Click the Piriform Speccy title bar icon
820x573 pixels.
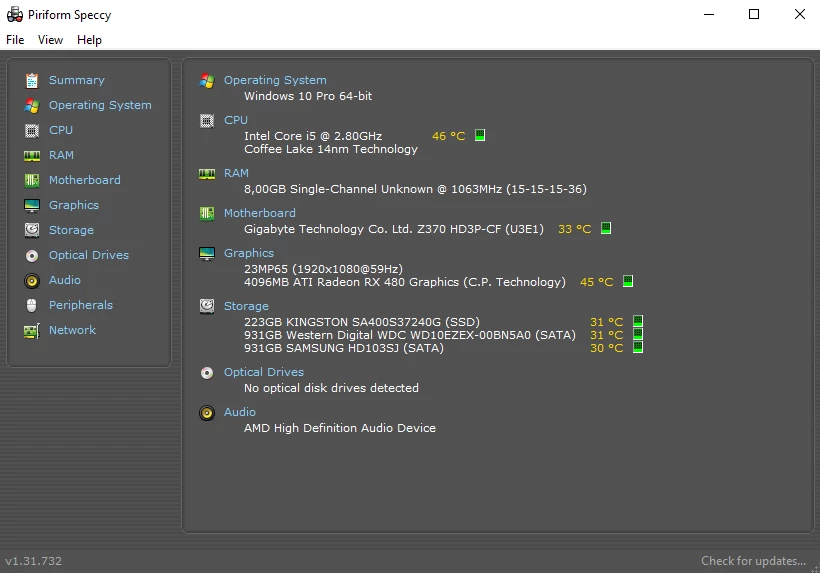click(15, 15)
